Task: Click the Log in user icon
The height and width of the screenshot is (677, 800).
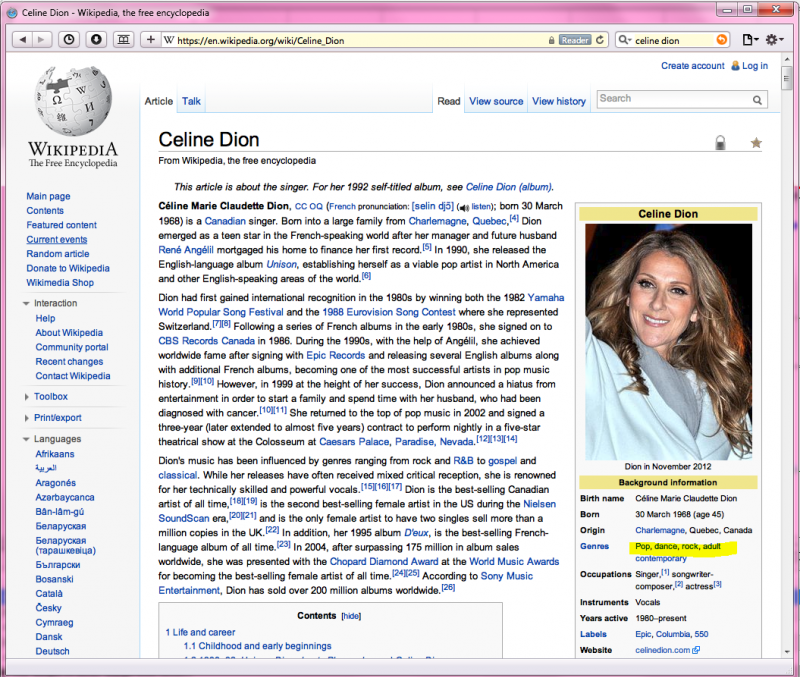Action: pyautogui.click(x=735, y=66)
